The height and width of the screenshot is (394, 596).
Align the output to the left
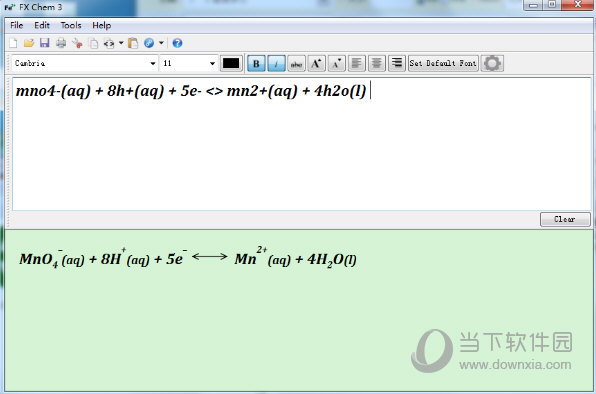357,63
